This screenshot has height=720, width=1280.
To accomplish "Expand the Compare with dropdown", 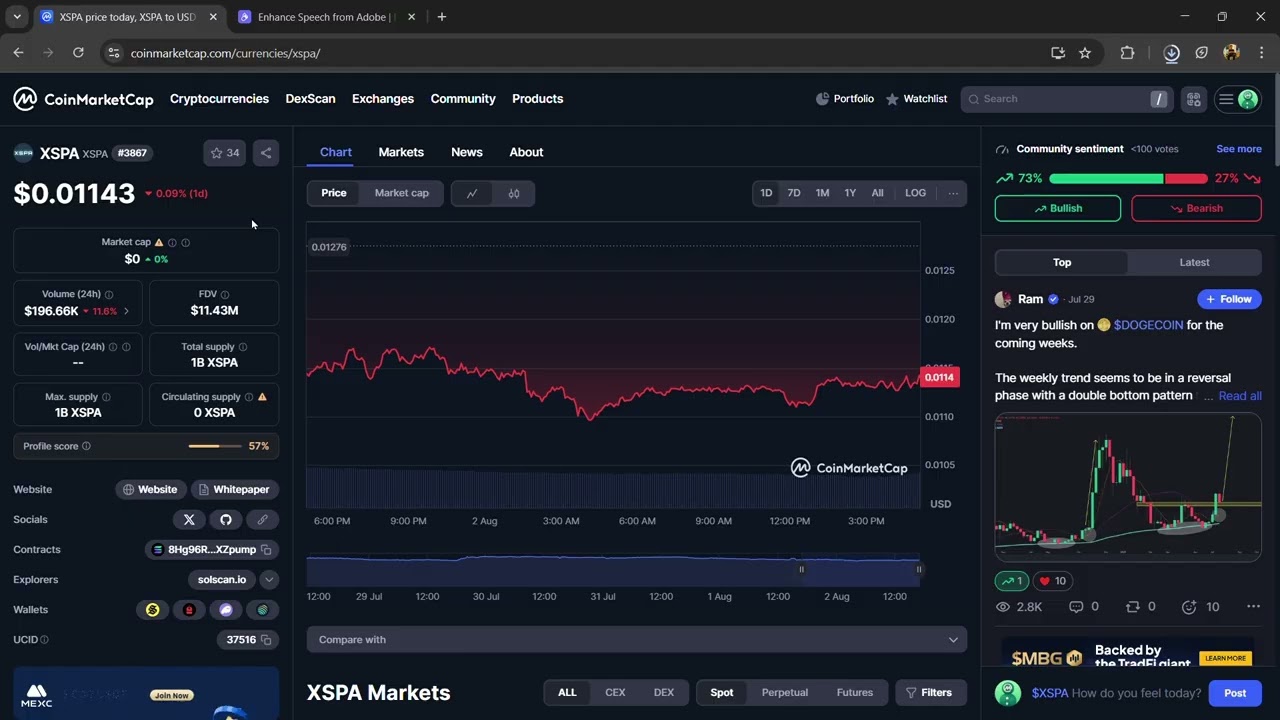I will (637, 640).
